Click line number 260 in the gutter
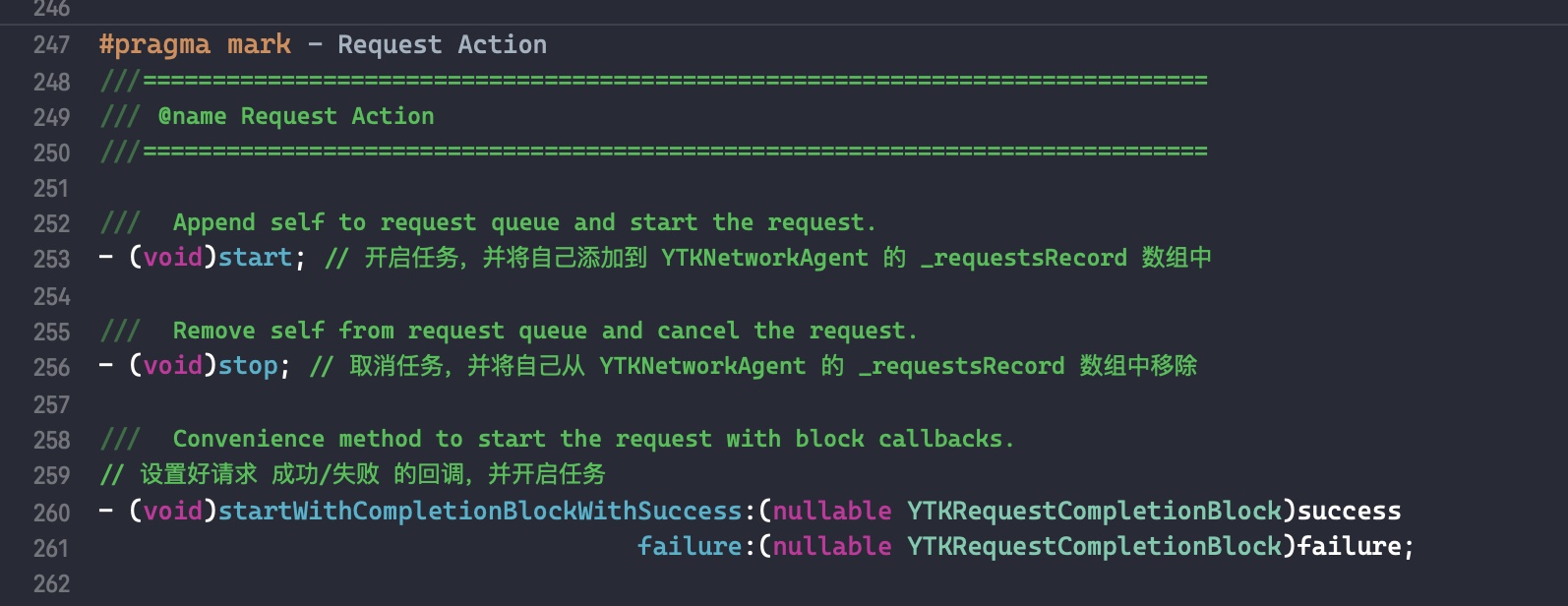 coord(51,513)
